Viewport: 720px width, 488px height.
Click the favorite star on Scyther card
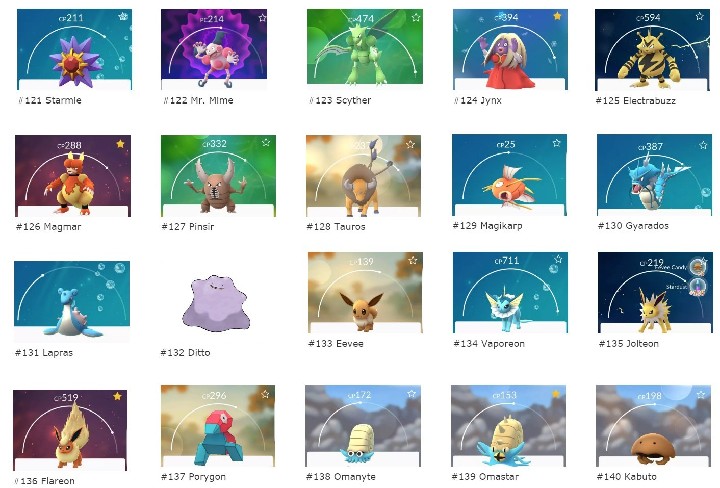[x=416, y=17]
